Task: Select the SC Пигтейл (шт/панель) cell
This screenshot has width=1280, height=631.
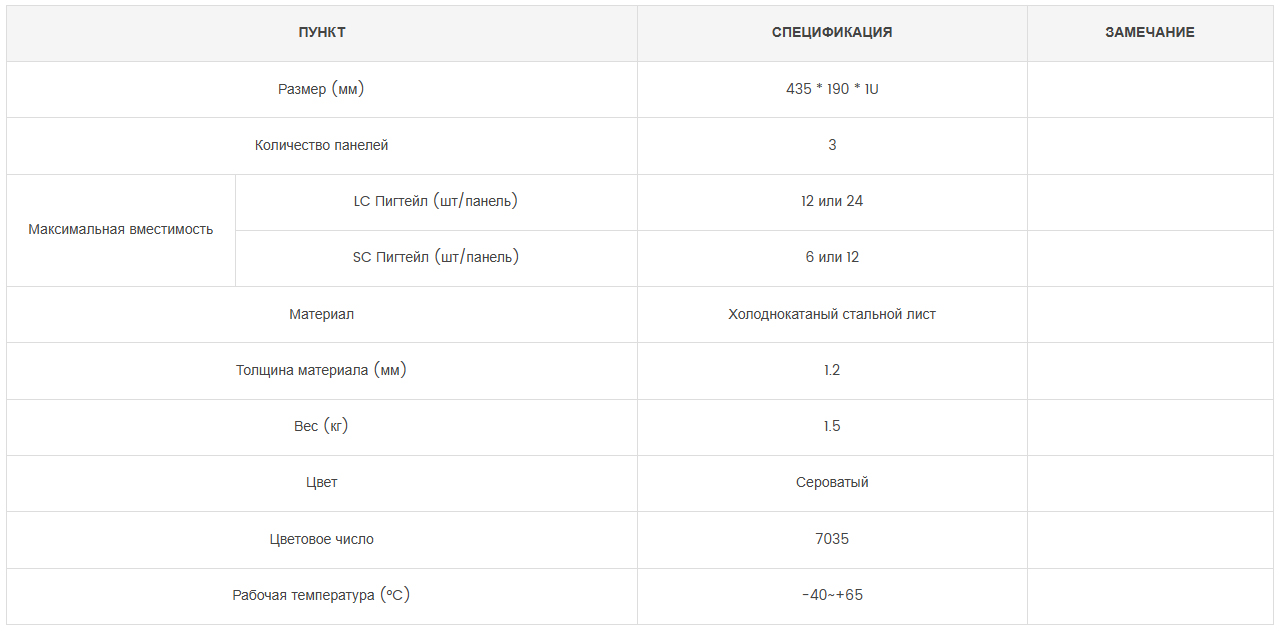Action: [x=436, y=257]
